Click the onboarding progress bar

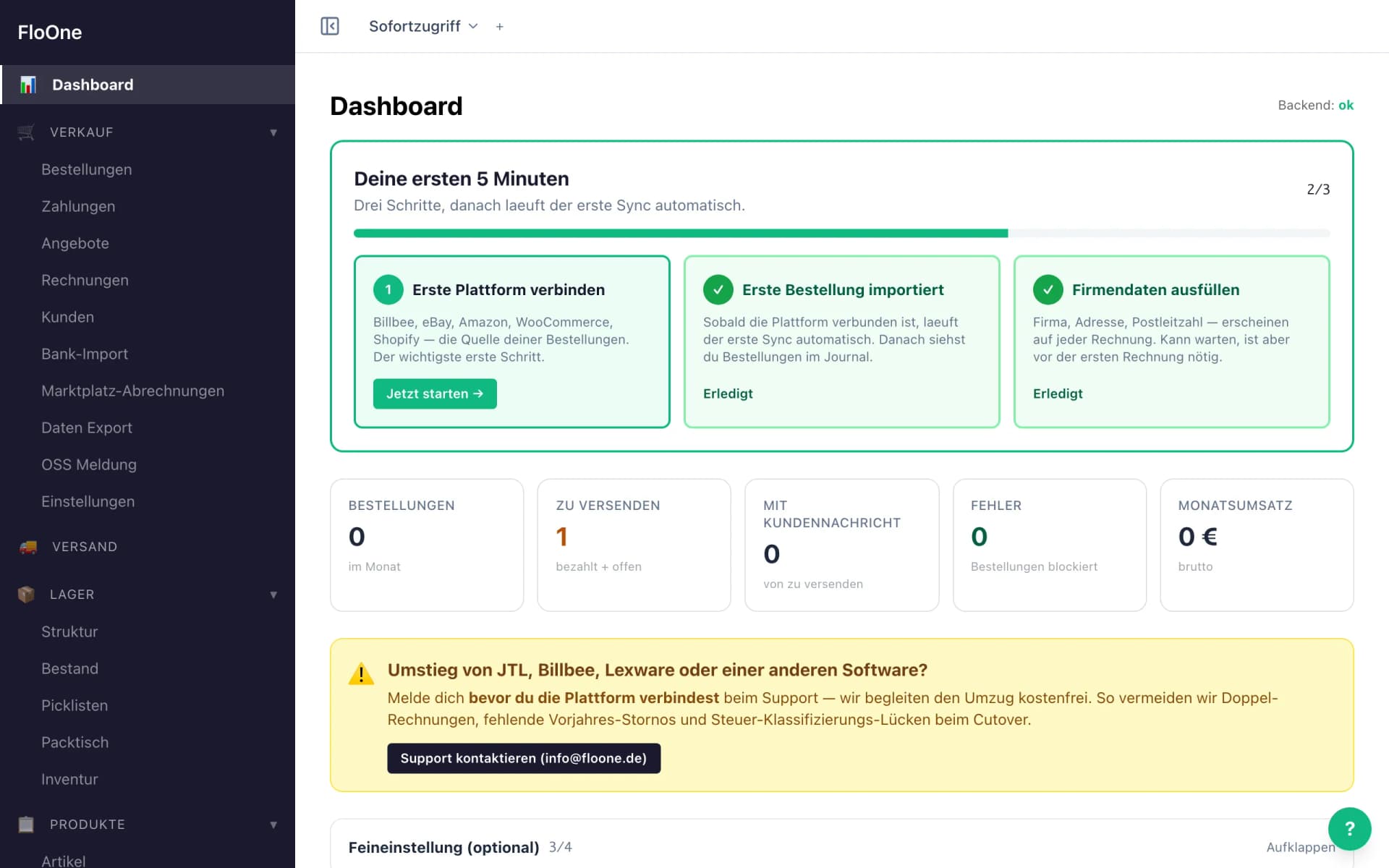842,234
